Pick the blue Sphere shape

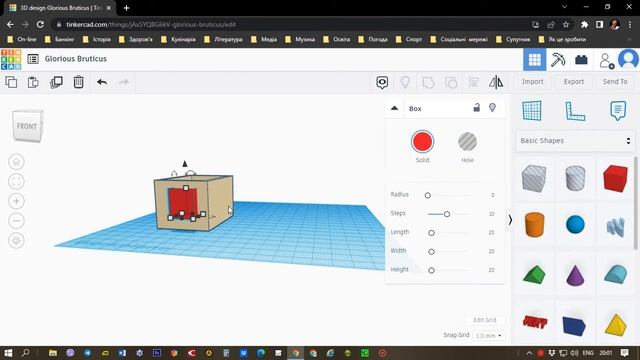[x=575, y=224]
